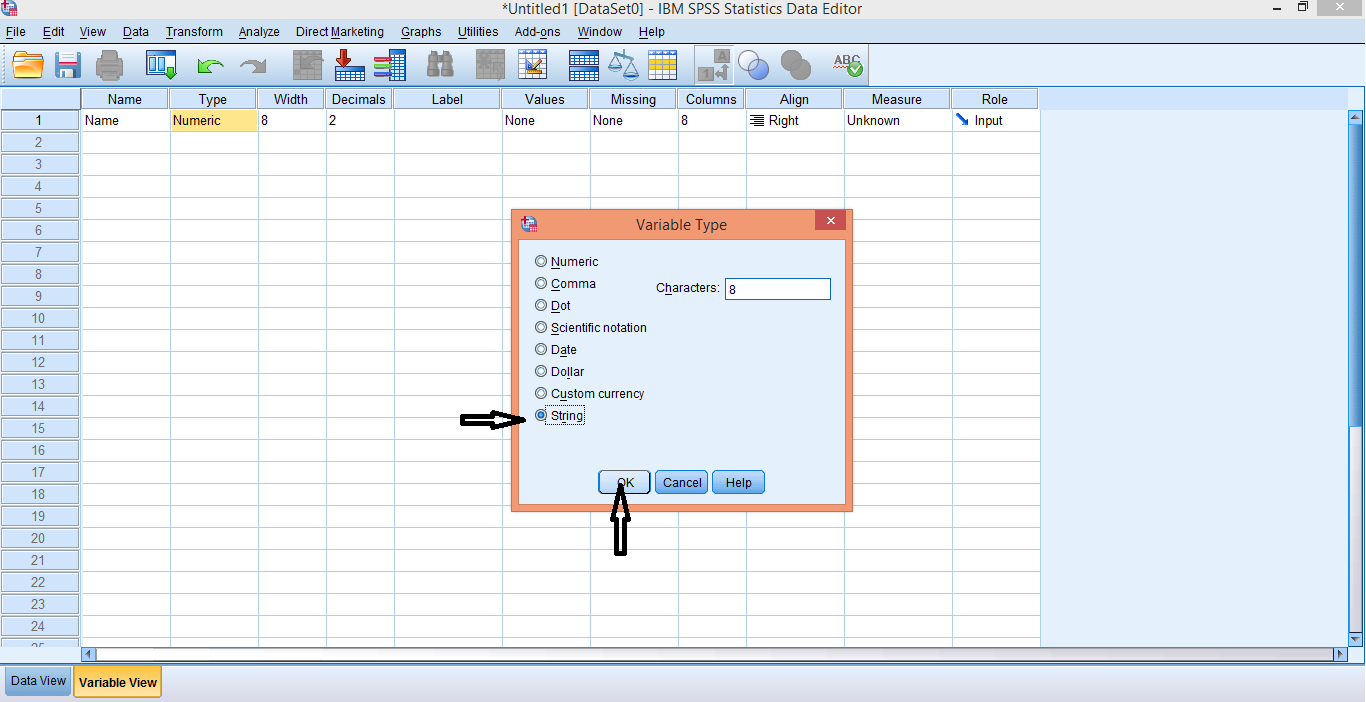Click the Find toolbar icon (binoculars)

pyautogui.click(x=440, y=64)
